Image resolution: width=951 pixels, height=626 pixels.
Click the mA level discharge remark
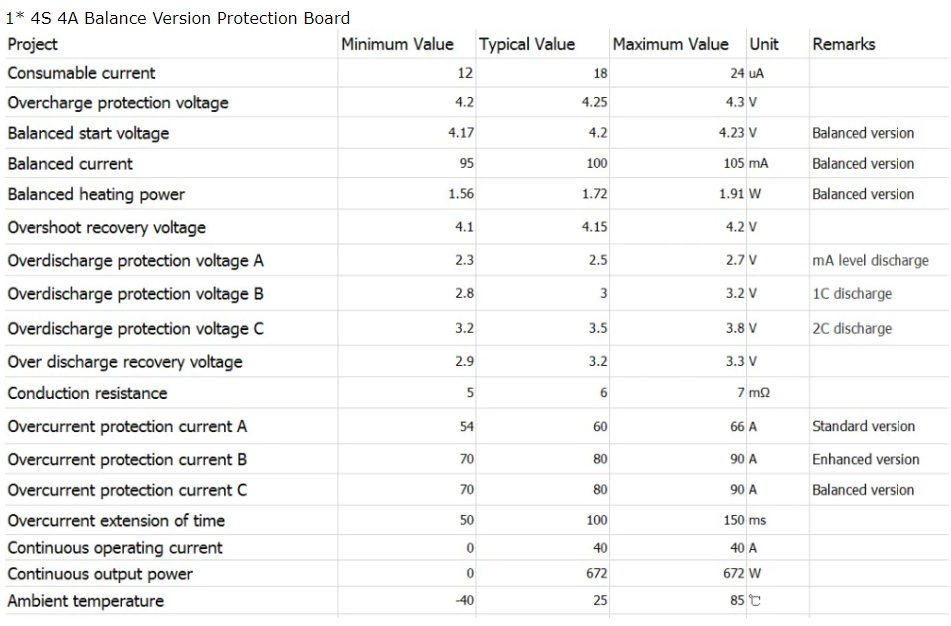(870, 260)
